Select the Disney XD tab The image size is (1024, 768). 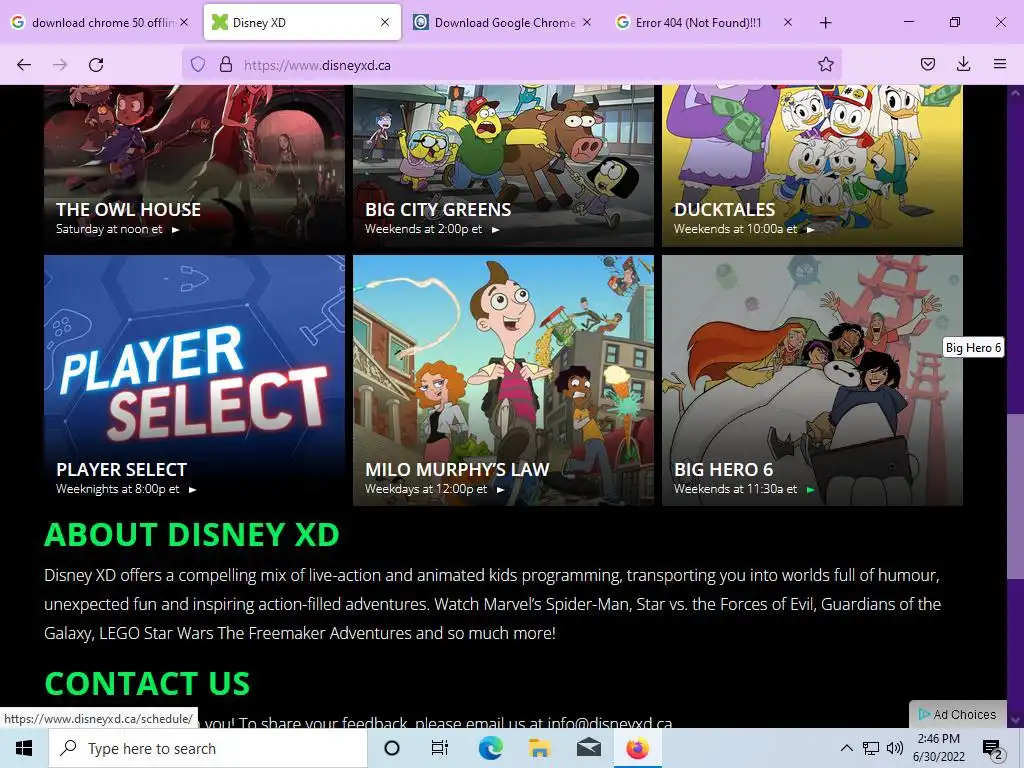302,22
